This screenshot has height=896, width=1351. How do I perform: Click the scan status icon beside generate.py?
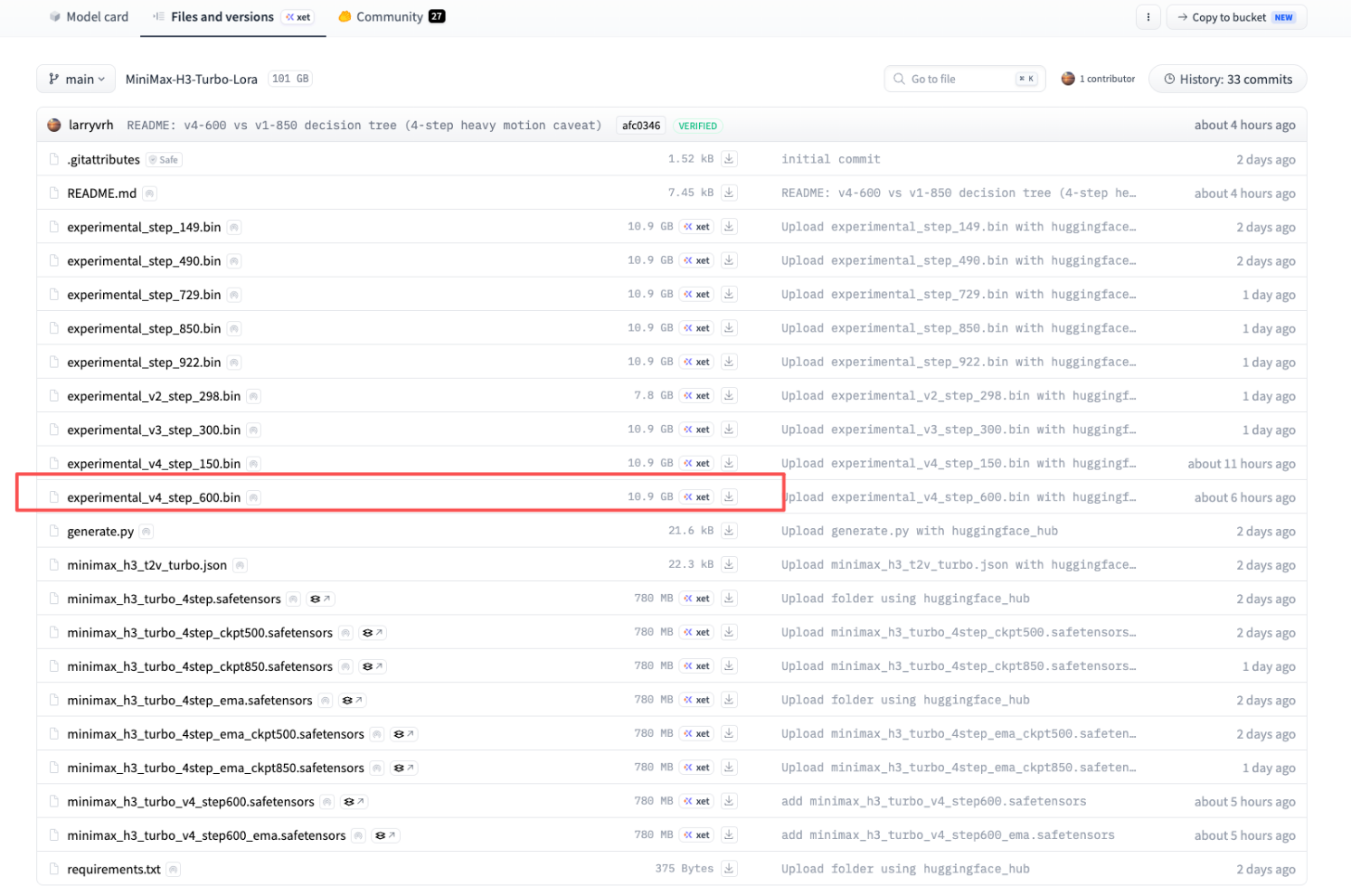point(146,532)
